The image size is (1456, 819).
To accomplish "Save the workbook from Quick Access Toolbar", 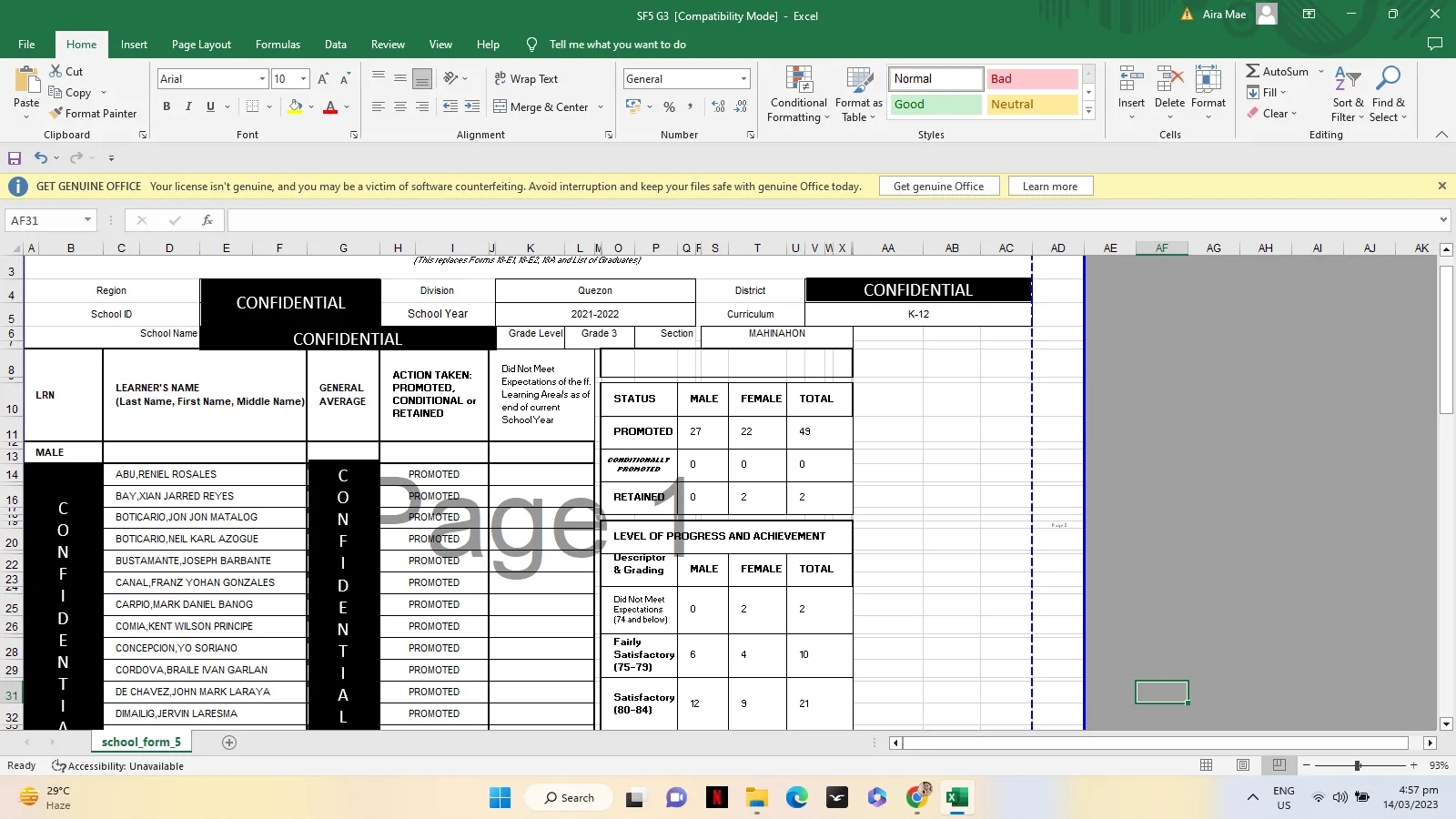I will (x=15, y=157).
